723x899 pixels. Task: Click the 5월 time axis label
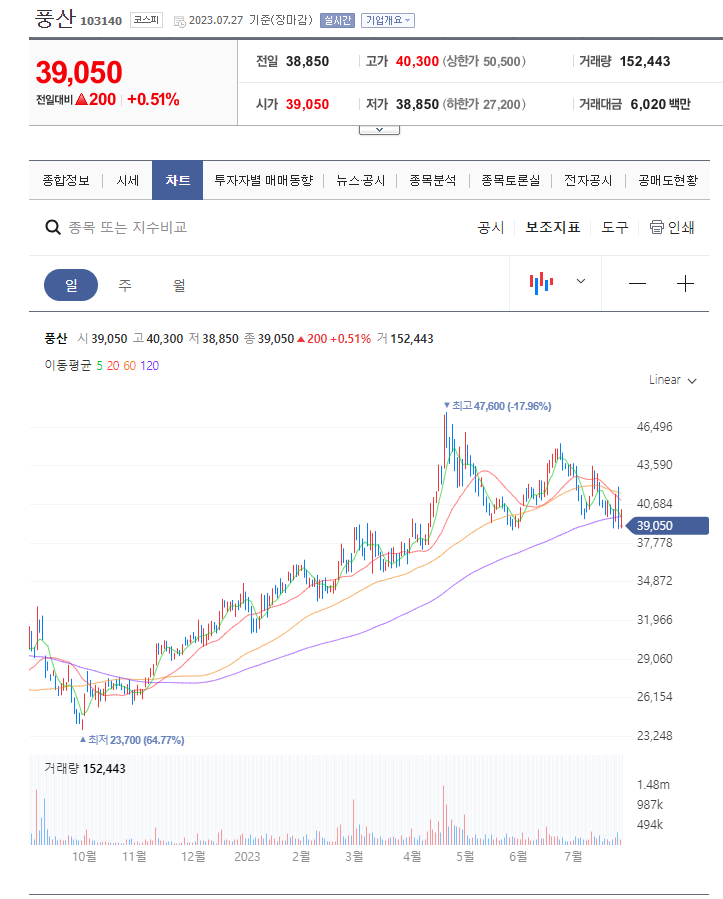click(465, 857)
